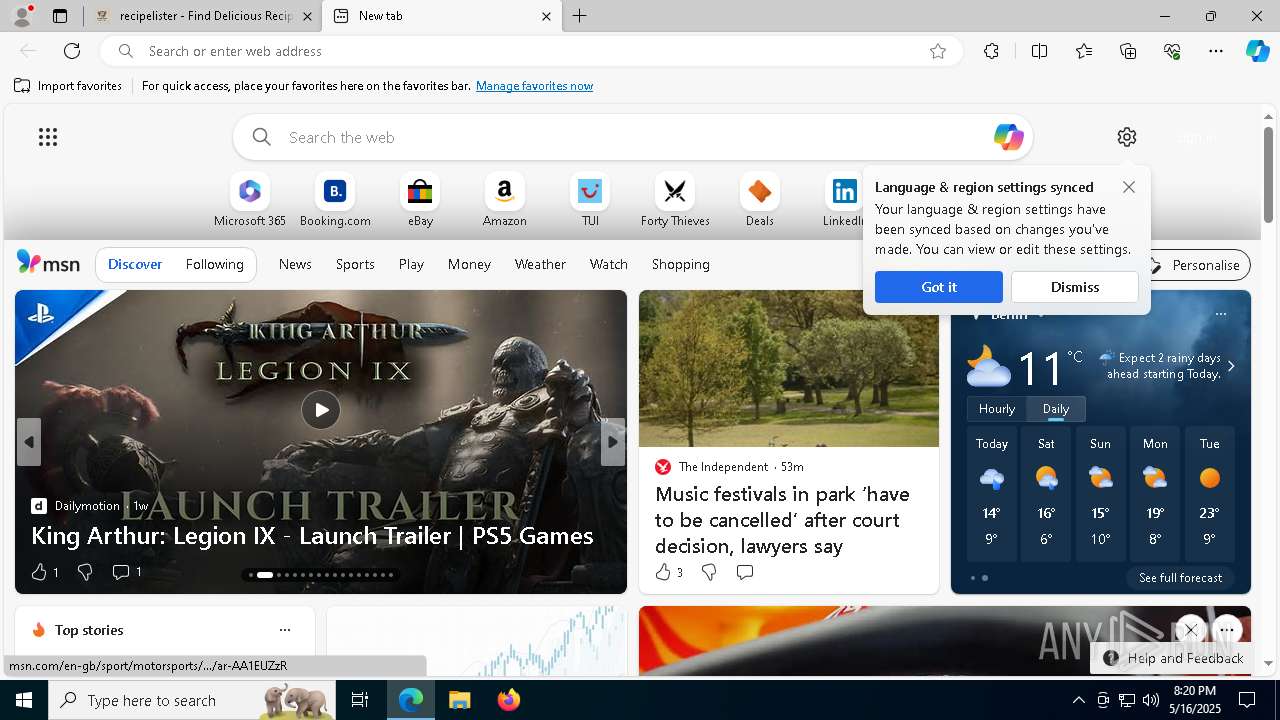
Task: Open the Split screen icon
Action: tap(1039, 51)
